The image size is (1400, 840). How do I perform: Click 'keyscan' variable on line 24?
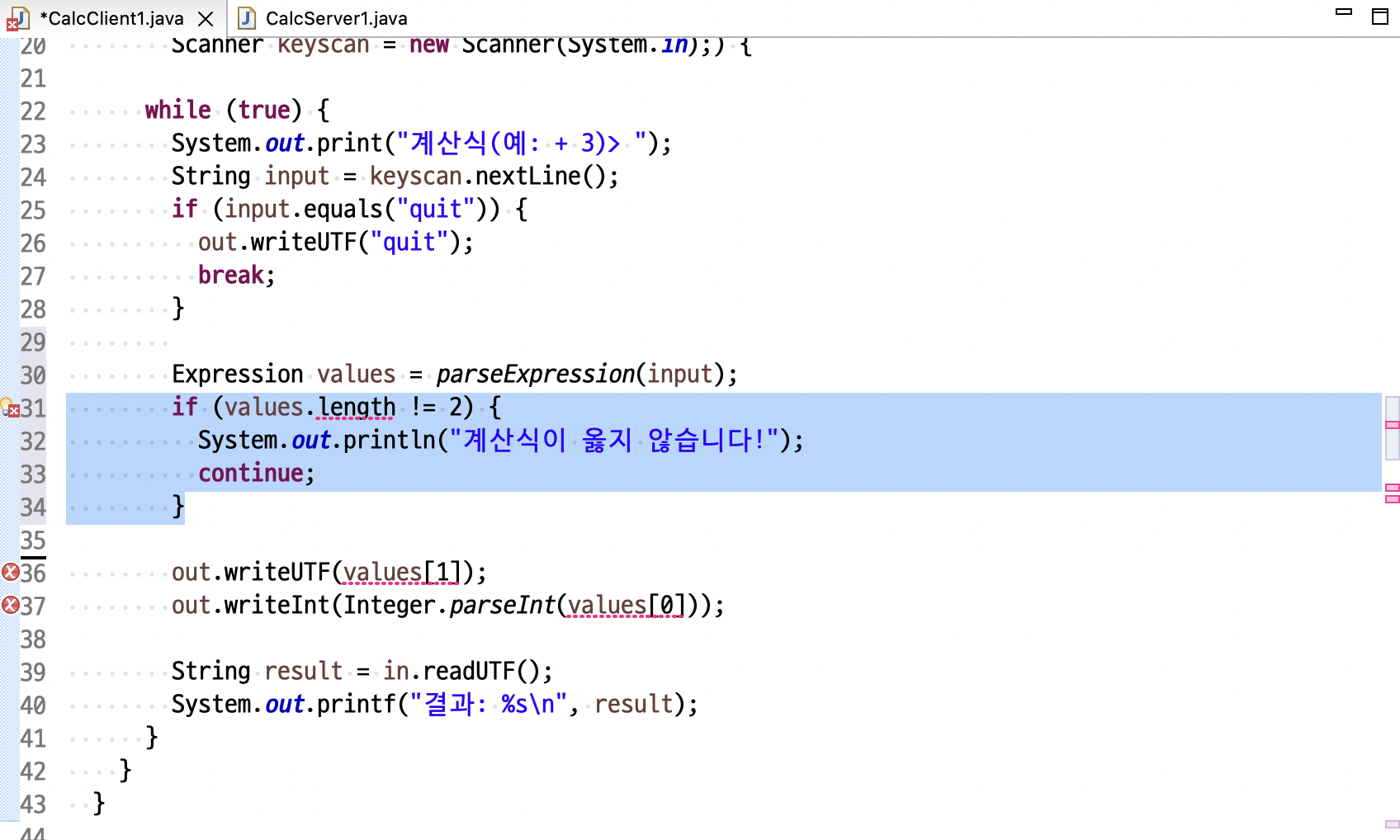416,176
